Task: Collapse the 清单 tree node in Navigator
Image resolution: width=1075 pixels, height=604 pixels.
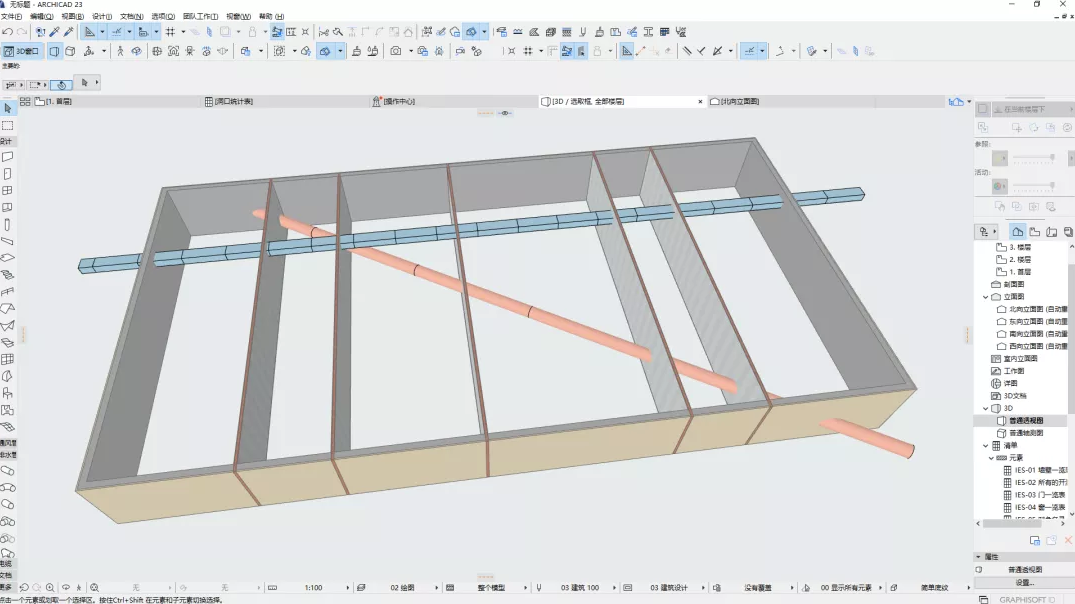Action: [985, 446]
